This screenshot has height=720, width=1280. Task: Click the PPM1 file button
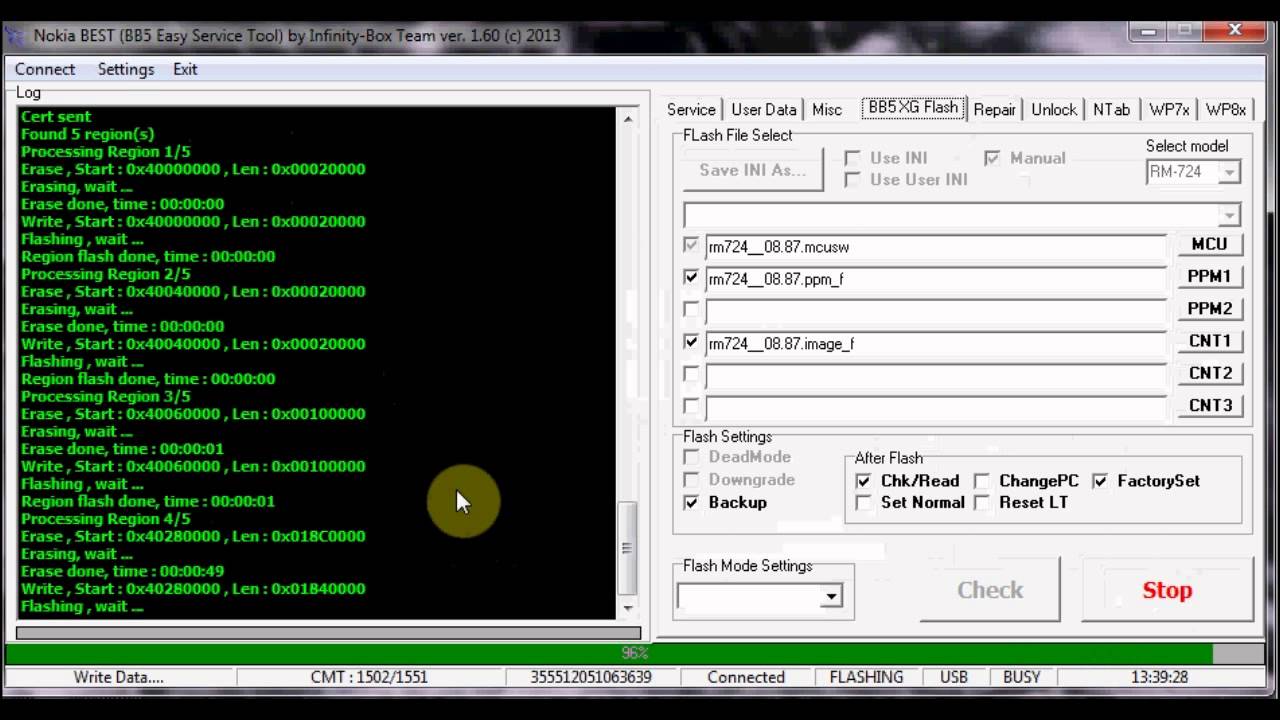click(1209, 276)
